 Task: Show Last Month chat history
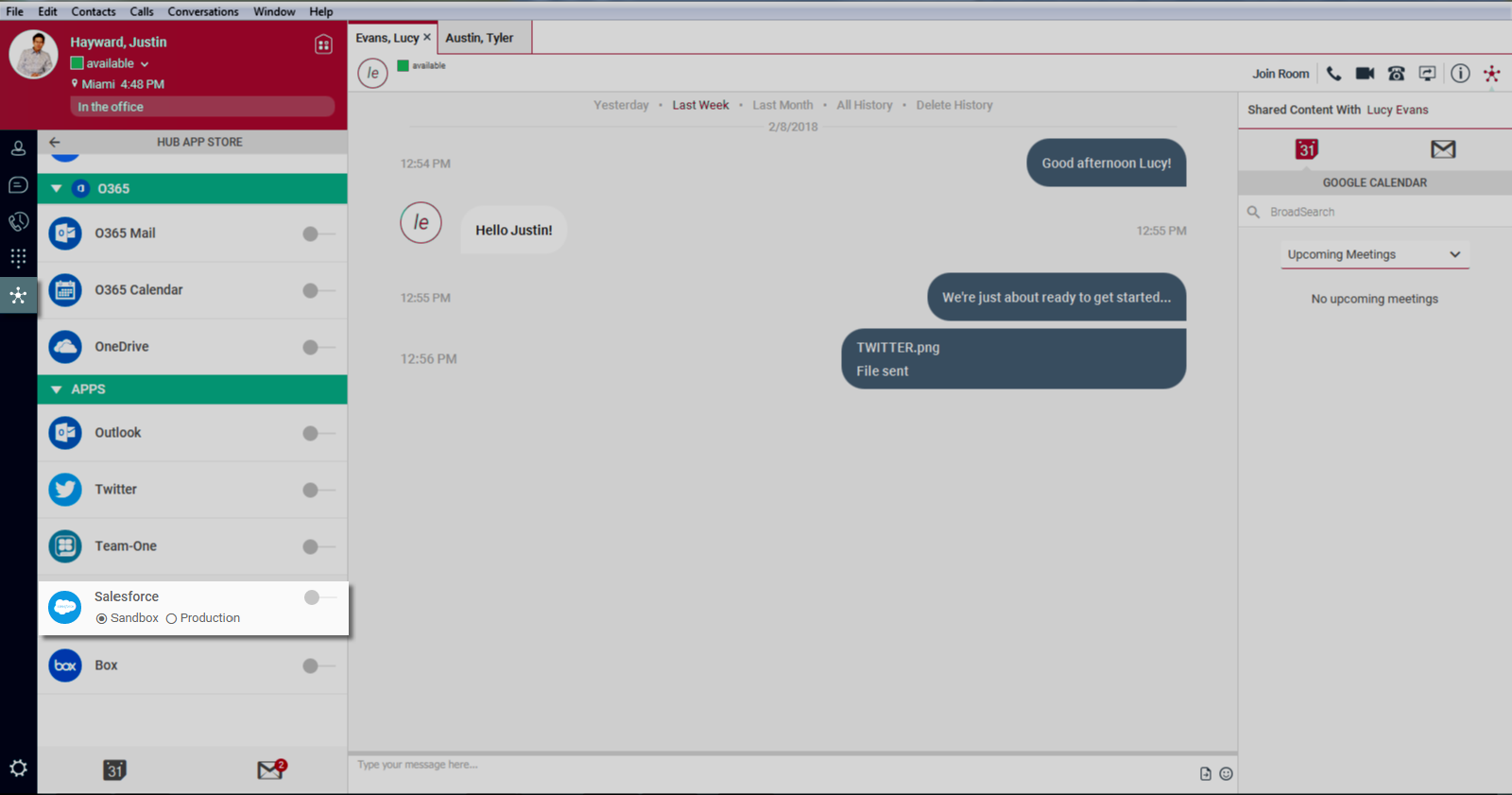782,105
